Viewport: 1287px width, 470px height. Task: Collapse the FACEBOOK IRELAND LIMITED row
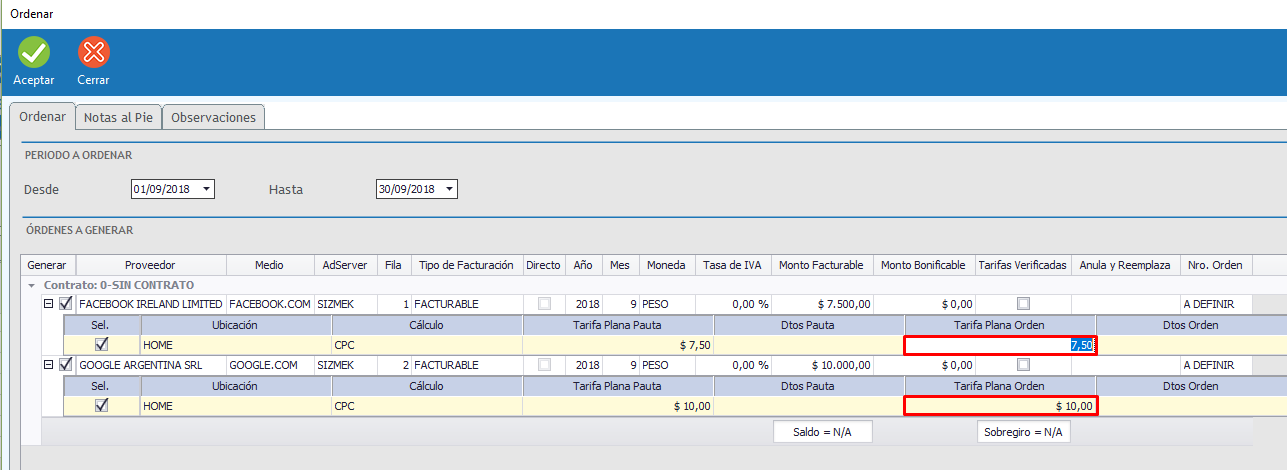click(48, 304)
